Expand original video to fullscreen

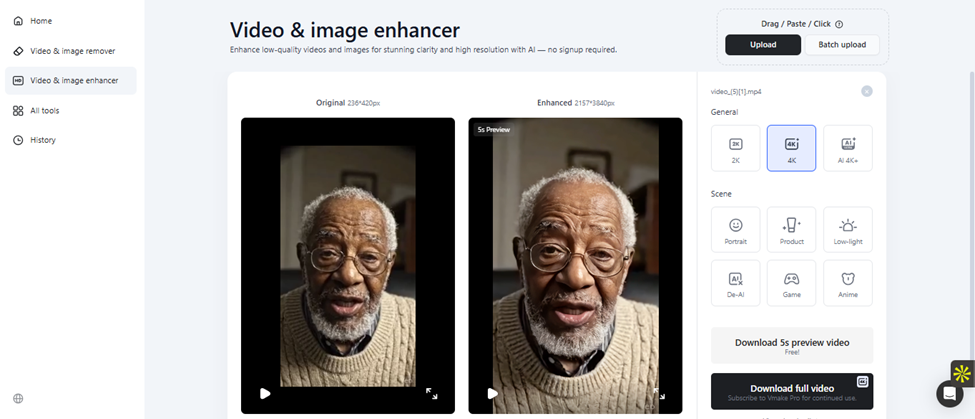point(432,394)
